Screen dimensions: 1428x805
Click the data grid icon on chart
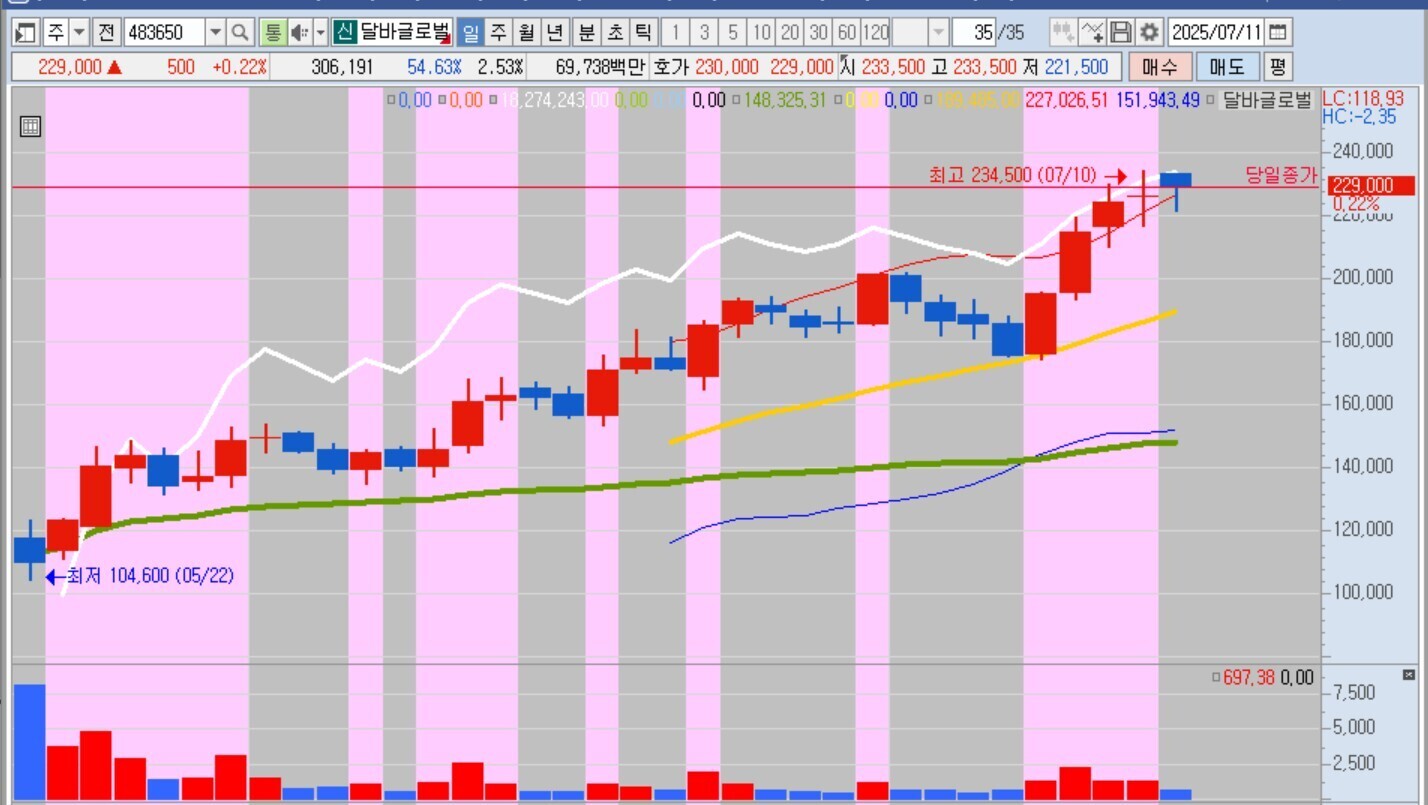(30, 126)
